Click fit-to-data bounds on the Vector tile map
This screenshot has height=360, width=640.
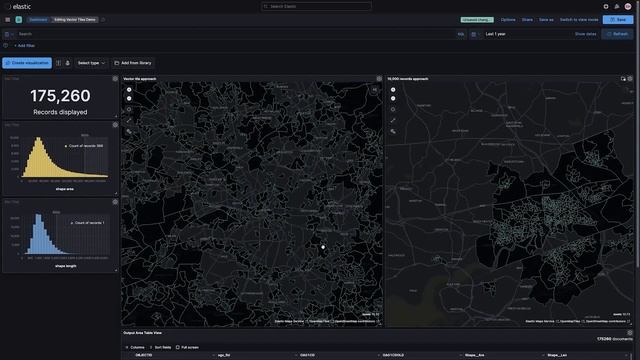(129, 109)
